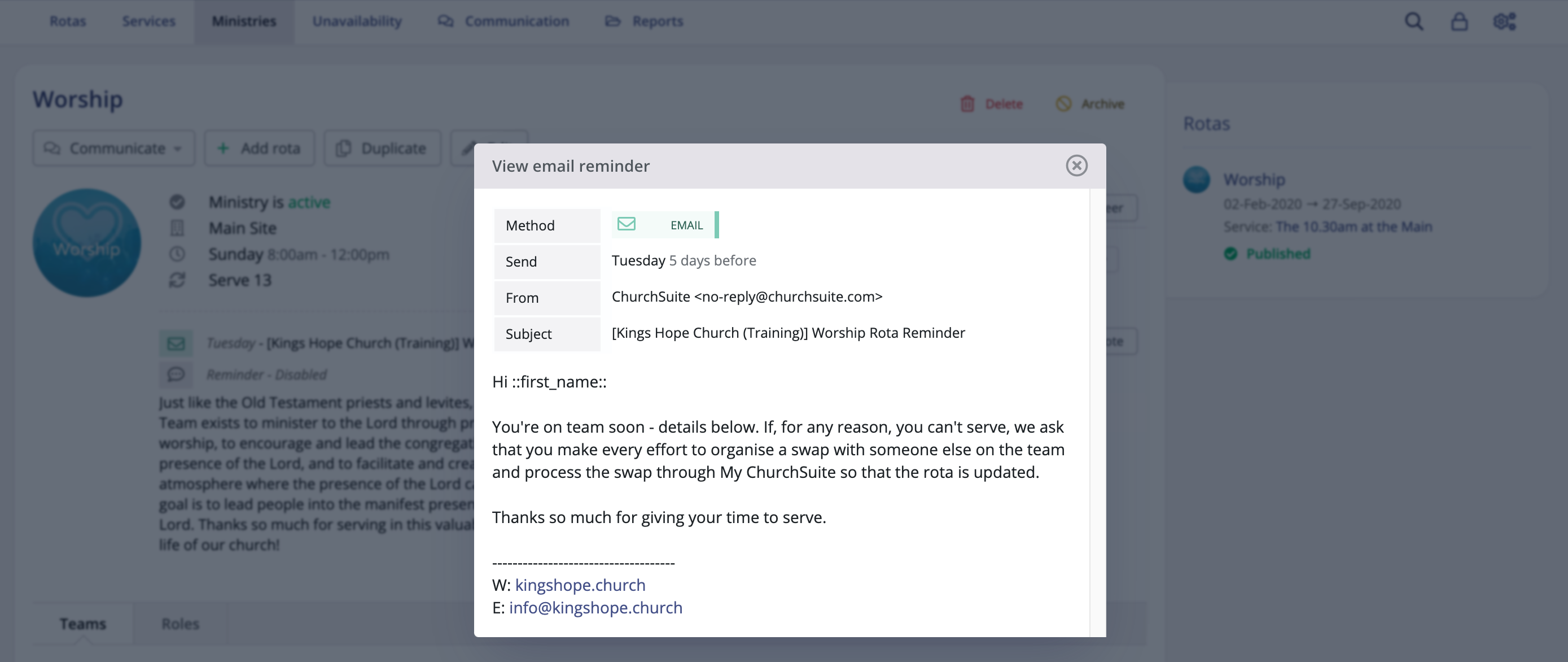
Task: Switch to the Roles tab
Action: 179,623
